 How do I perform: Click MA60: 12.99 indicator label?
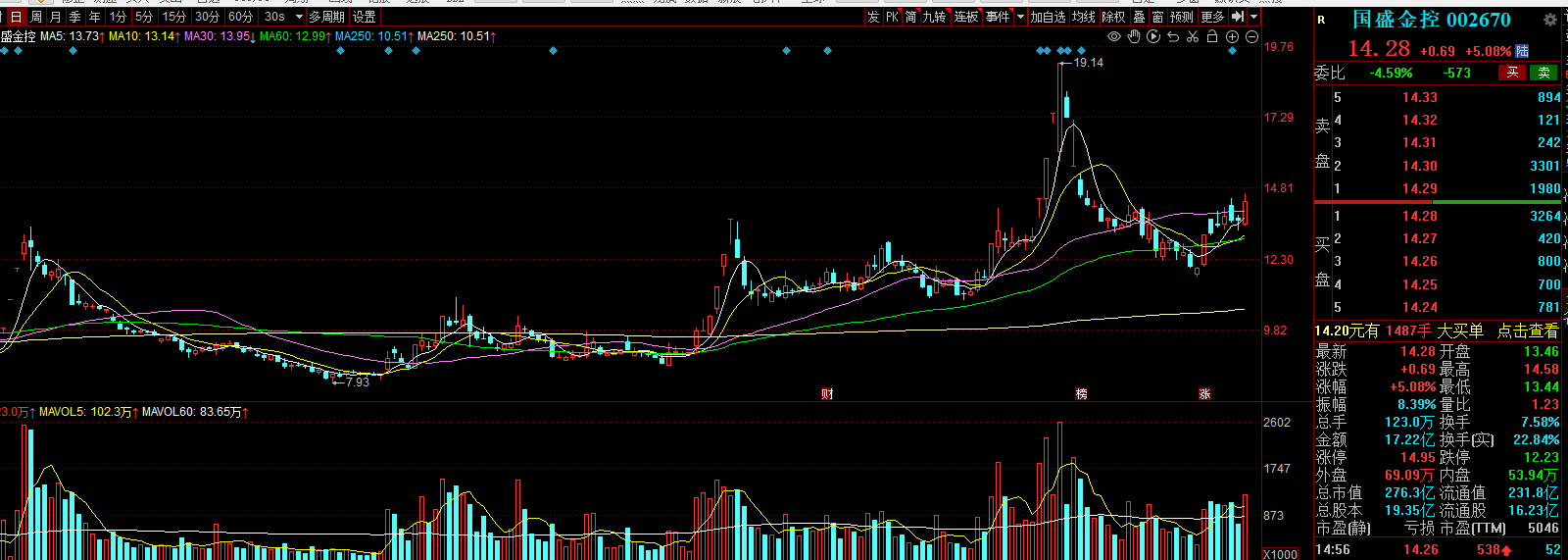296,36
